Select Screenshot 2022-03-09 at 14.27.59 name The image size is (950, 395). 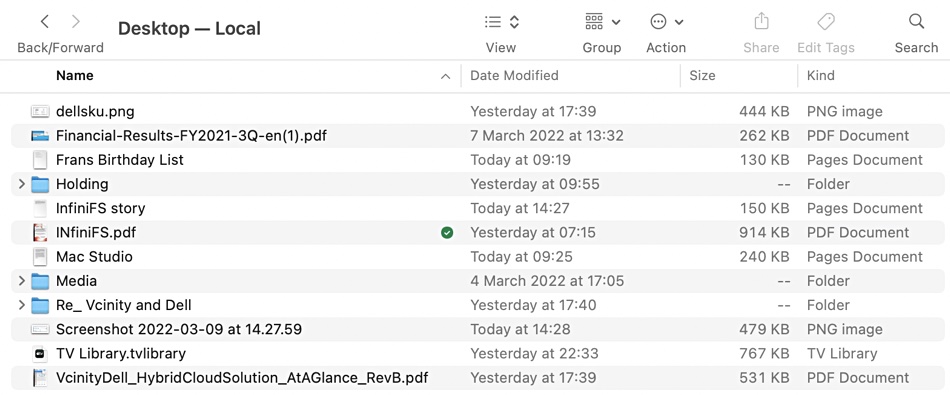click(x=179, y=330)
